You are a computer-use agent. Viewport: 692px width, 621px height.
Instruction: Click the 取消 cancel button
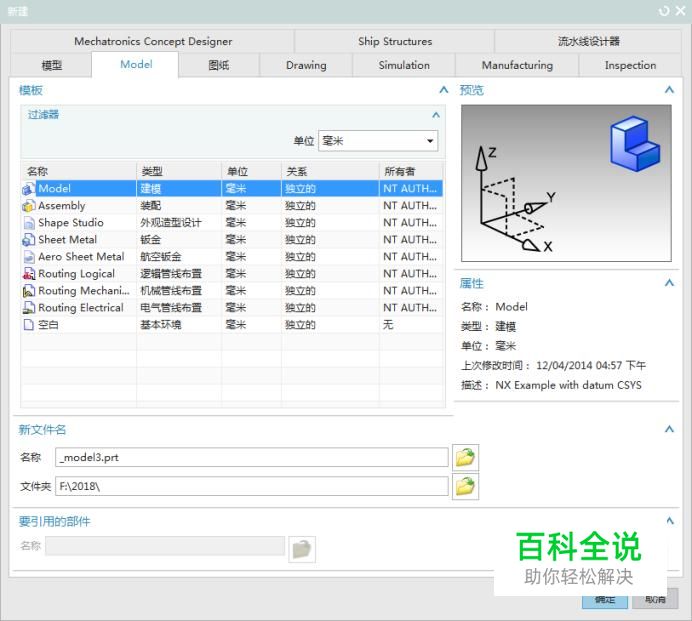pyautogui.click(x=655, y=599)
